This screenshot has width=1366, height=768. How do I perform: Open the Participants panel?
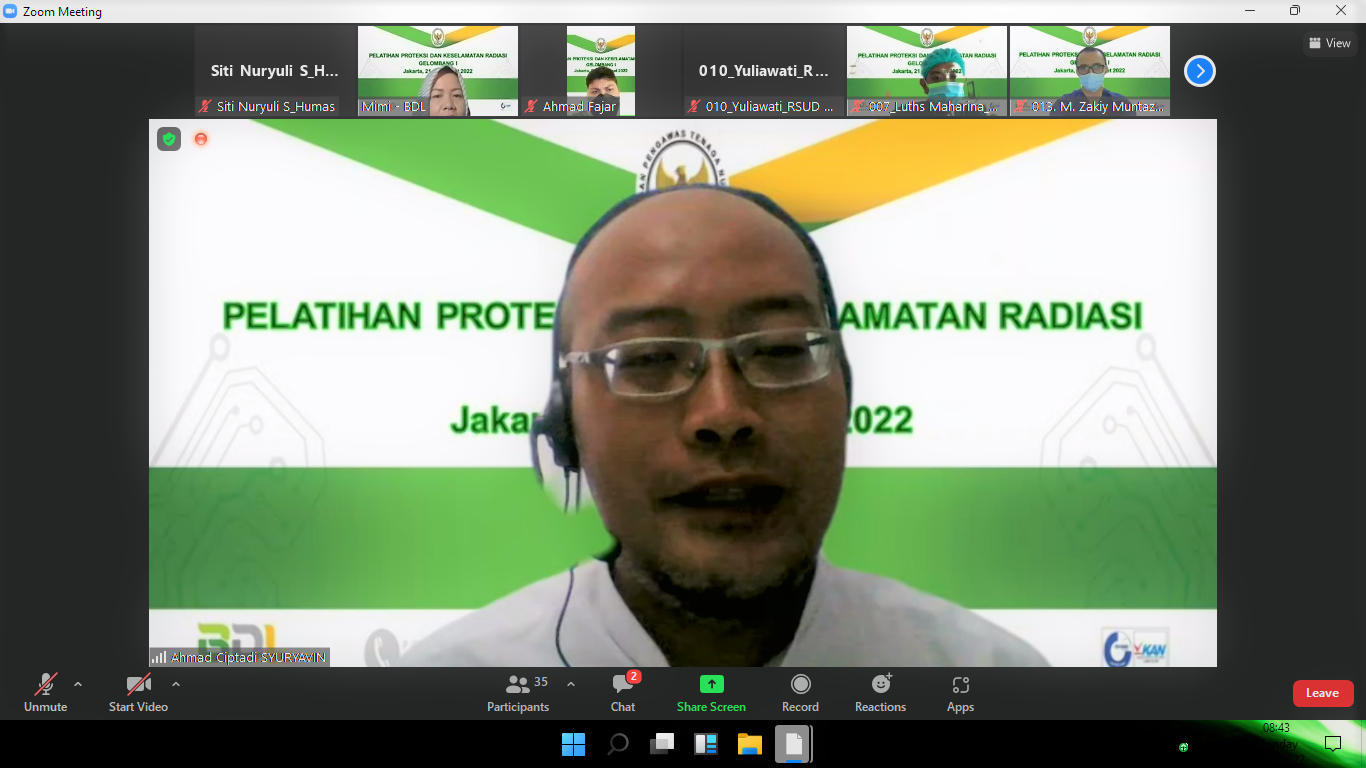518,693
